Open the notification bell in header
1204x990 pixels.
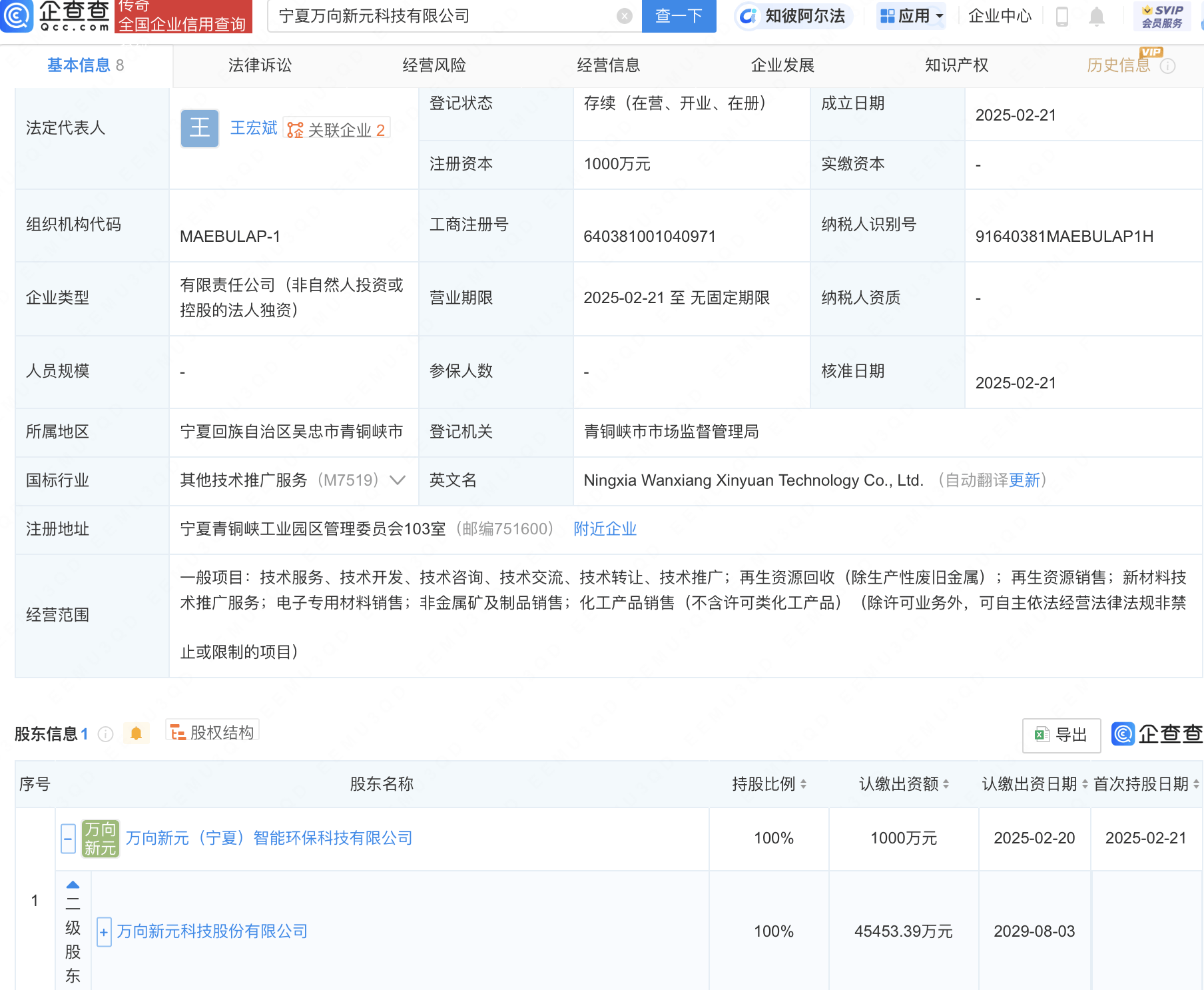1097,16
